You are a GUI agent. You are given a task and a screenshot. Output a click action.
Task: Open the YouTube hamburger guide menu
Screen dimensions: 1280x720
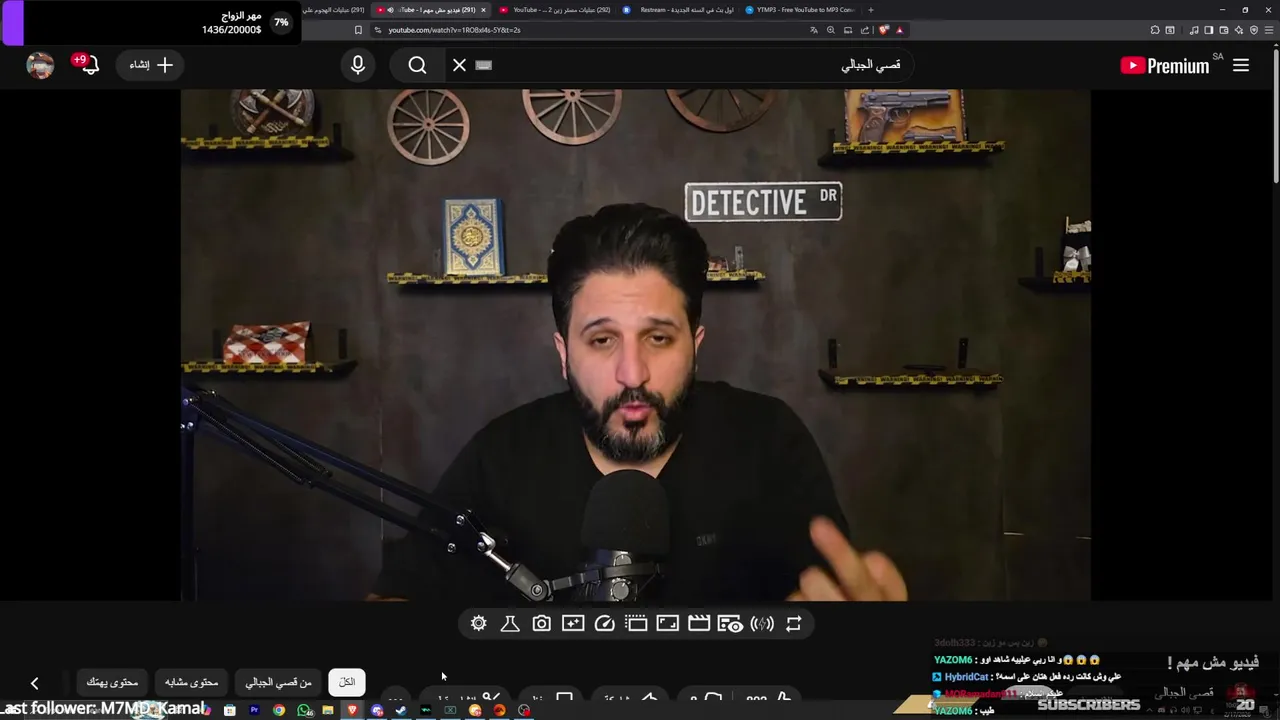[x=1241, y=65]
